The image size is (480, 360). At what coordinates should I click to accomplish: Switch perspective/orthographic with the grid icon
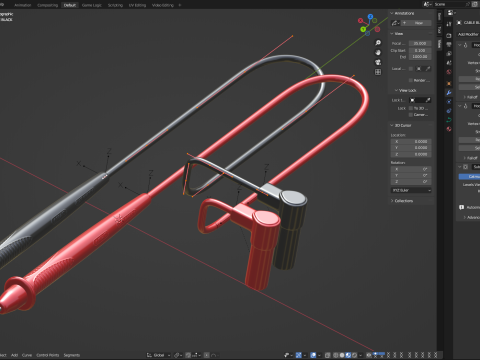click(378, 72)
